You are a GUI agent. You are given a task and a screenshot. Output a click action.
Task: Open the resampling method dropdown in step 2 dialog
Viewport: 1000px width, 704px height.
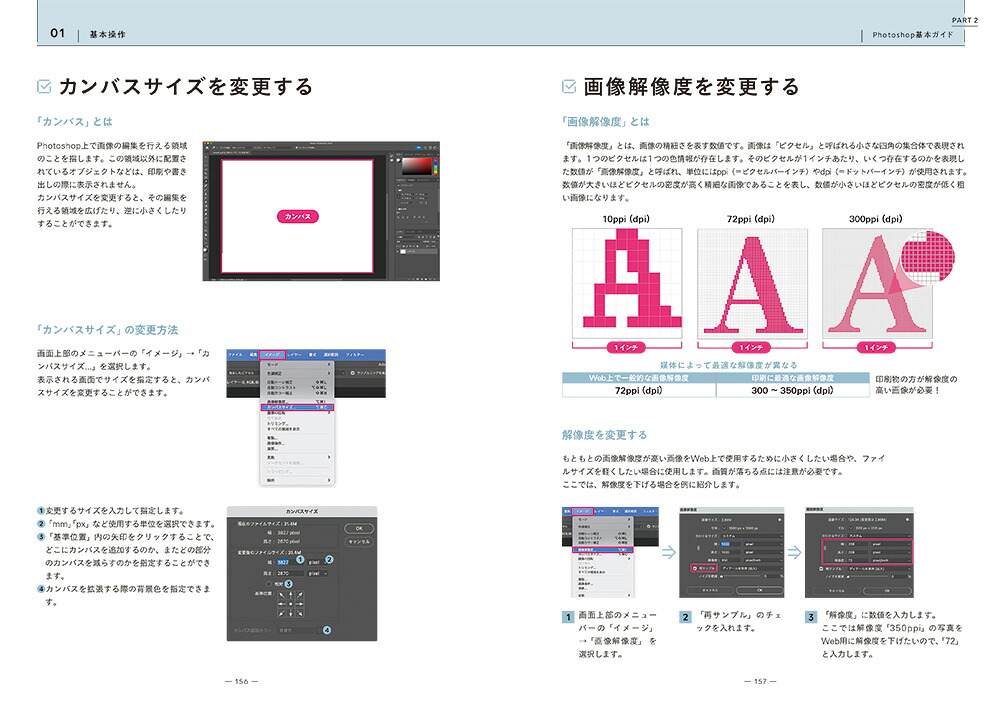[x=751, y=568]
